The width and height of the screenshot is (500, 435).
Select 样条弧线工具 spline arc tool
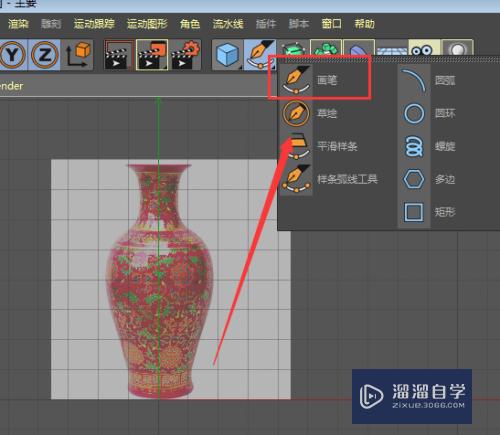329,179
